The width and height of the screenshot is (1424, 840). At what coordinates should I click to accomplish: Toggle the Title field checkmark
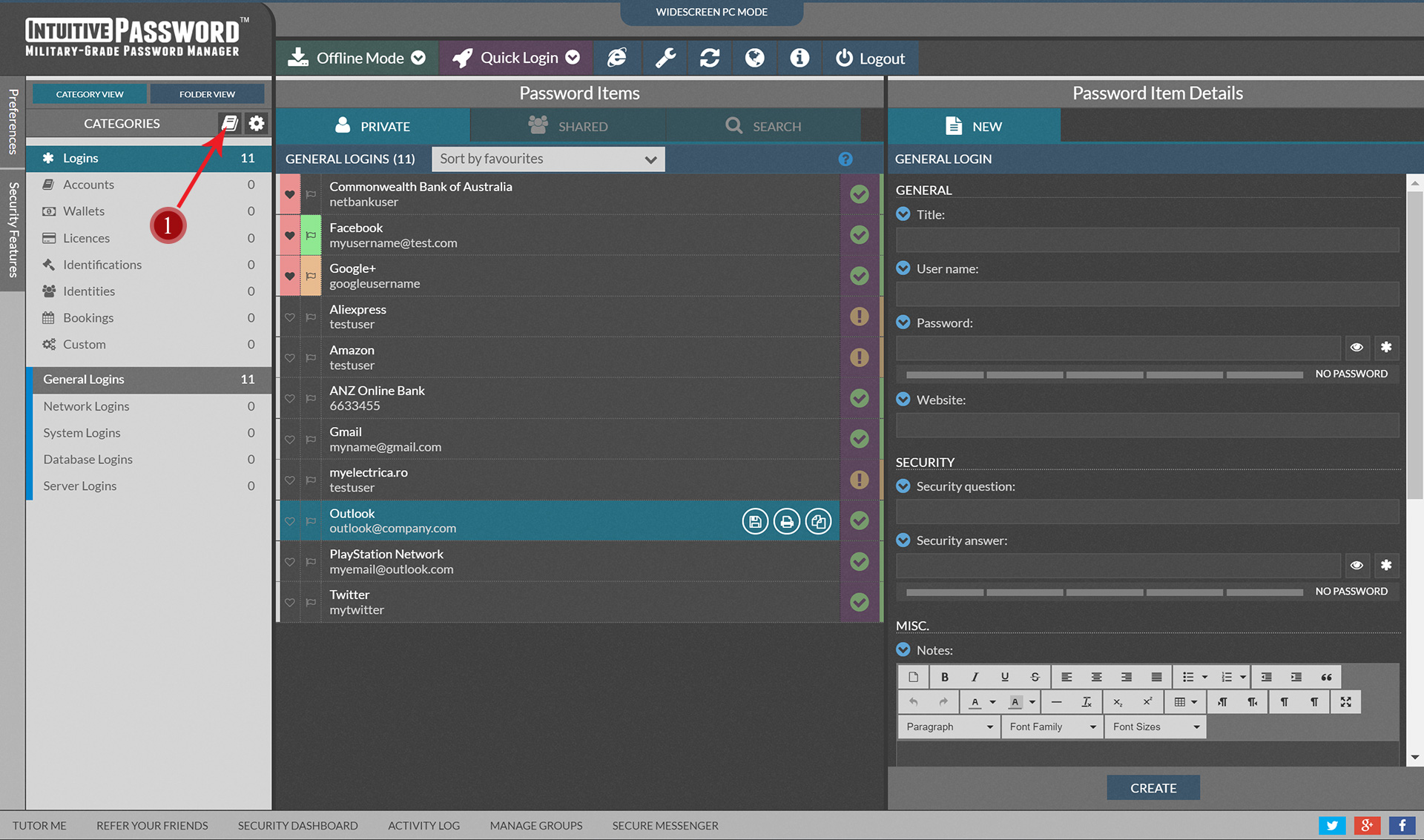click(903, 214)
